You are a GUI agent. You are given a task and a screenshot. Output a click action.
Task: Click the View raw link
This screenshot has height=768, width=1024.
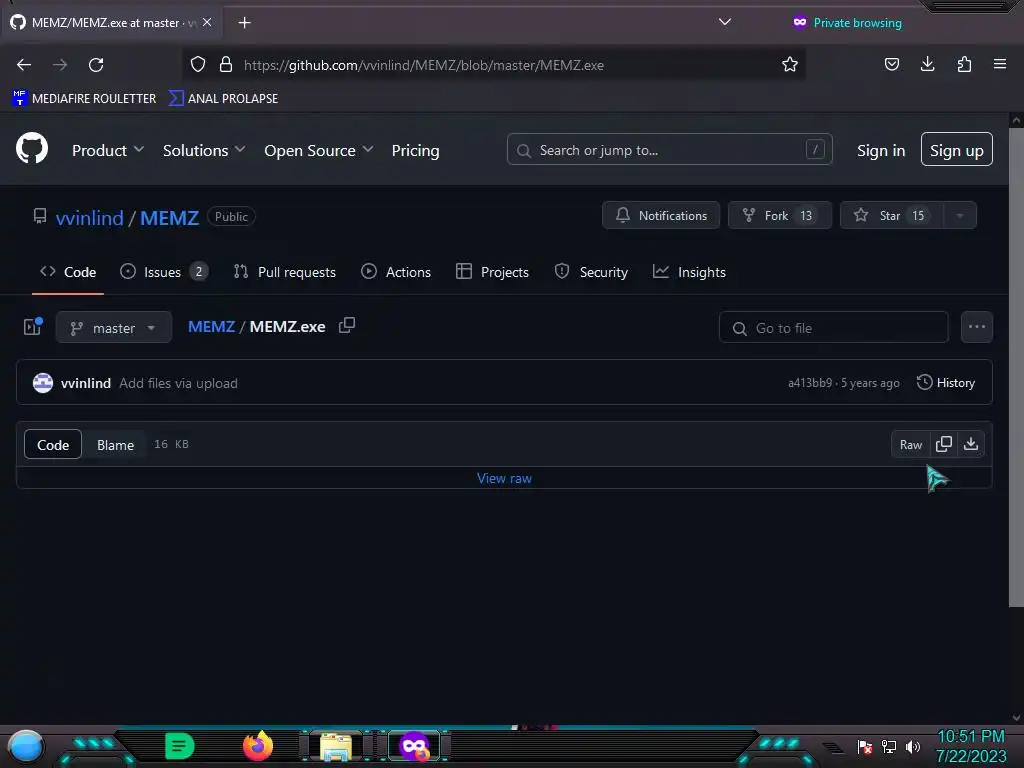tap(504, 478)
